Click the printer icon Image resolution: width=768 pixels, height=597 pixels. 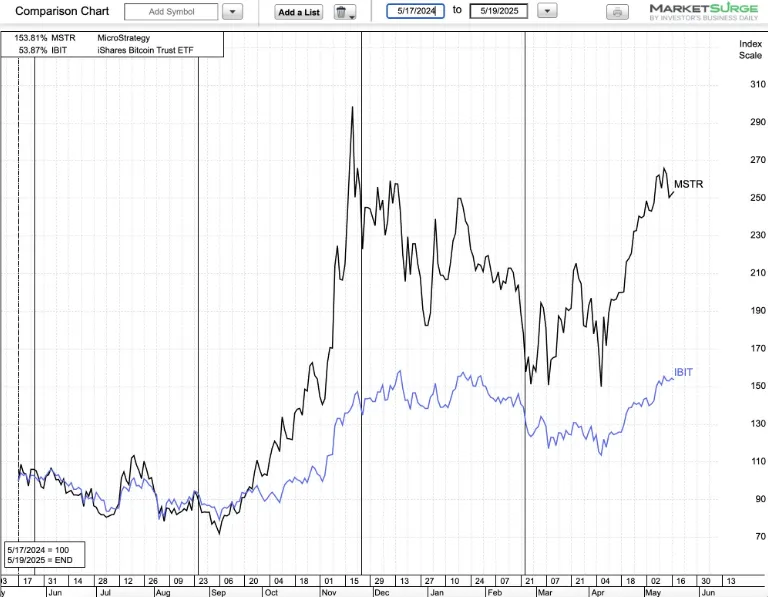[617, 12]
